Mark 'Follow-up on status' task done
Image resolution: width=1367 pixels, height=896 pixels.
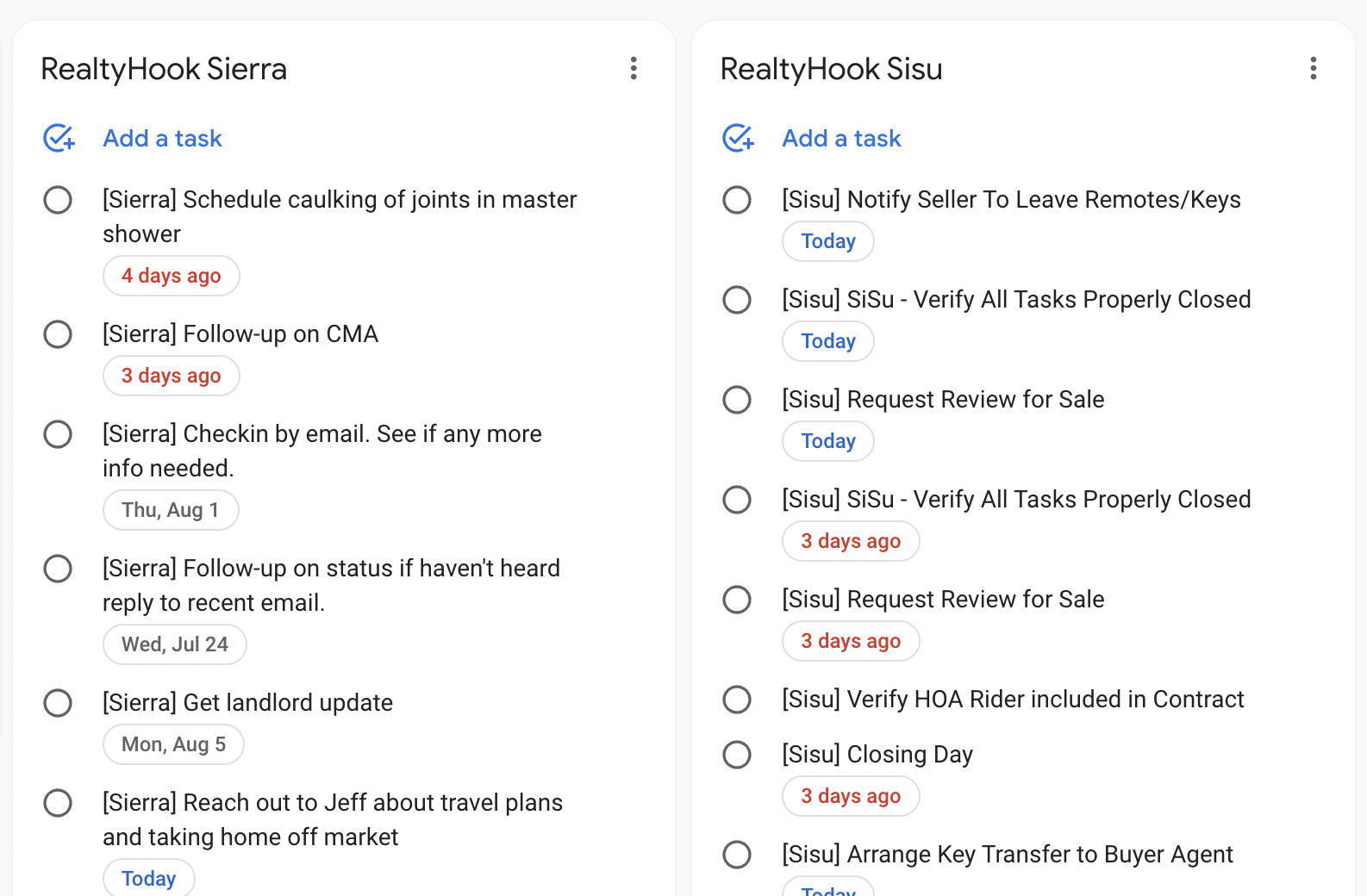pyautogui.click(x=58, y=569)
